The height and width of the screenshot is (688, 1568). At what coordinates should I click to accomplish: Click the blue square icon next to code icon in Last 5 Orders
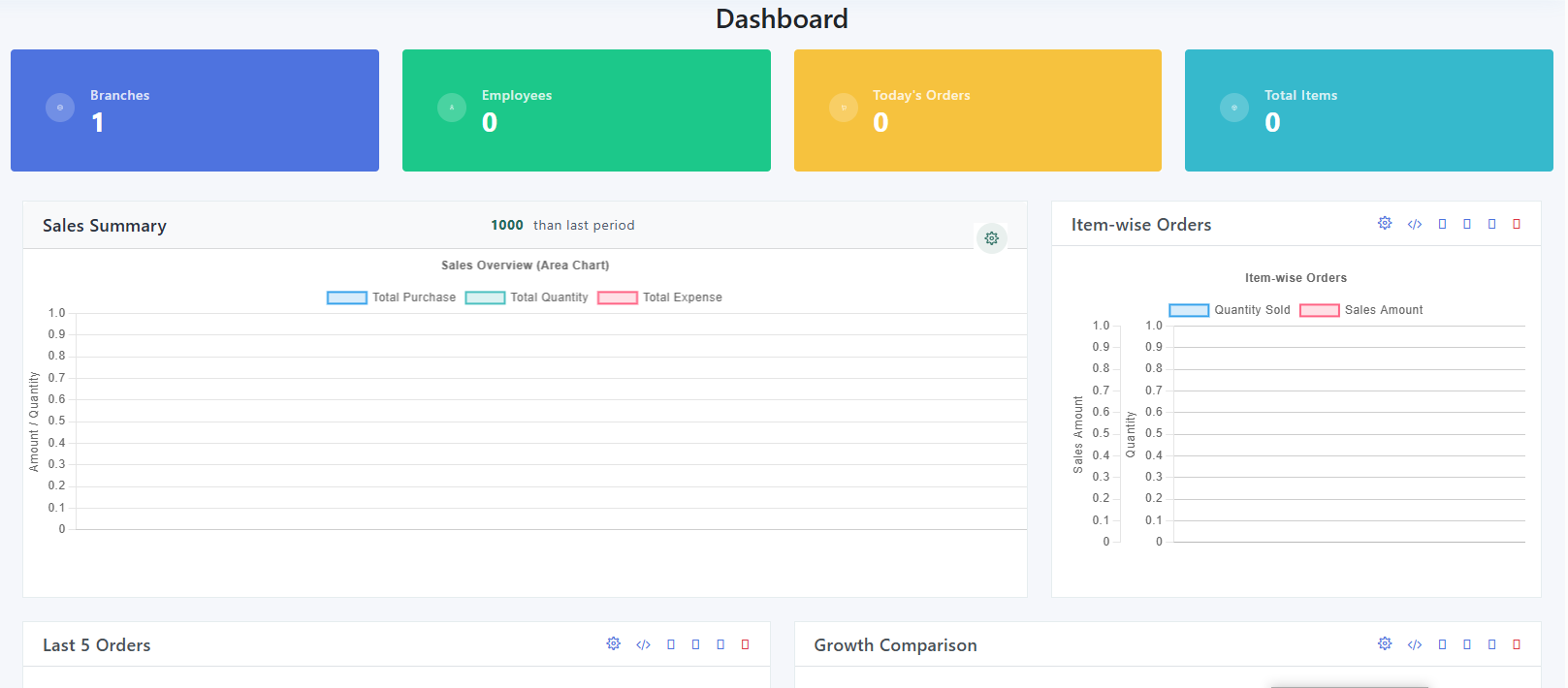click(670, 644)
